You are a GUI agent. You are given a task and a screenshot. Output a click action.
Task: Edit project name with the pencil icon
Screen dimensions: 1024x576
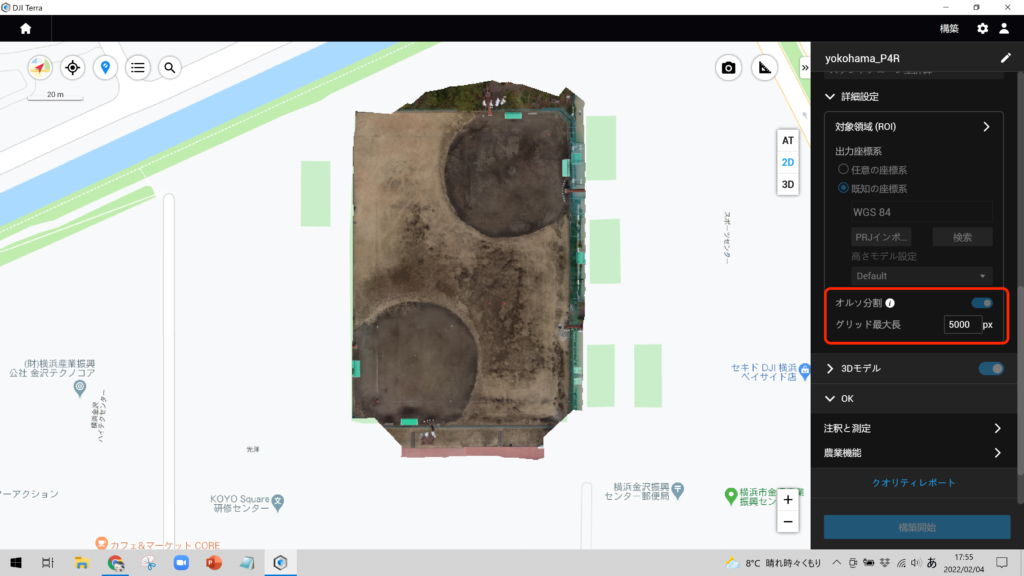pos(1005,58)
